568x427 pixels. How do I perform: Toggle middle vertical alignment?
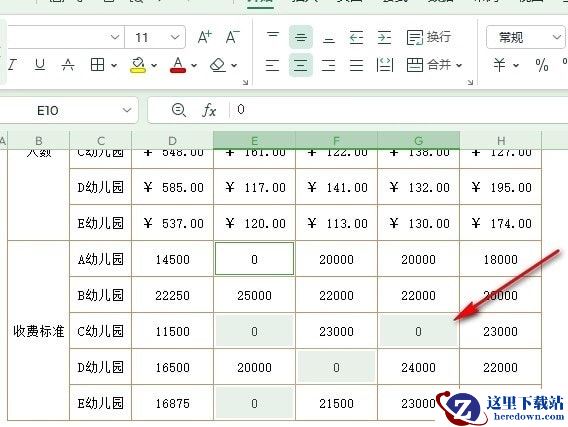pyautogui.click(x=301, y=37)
